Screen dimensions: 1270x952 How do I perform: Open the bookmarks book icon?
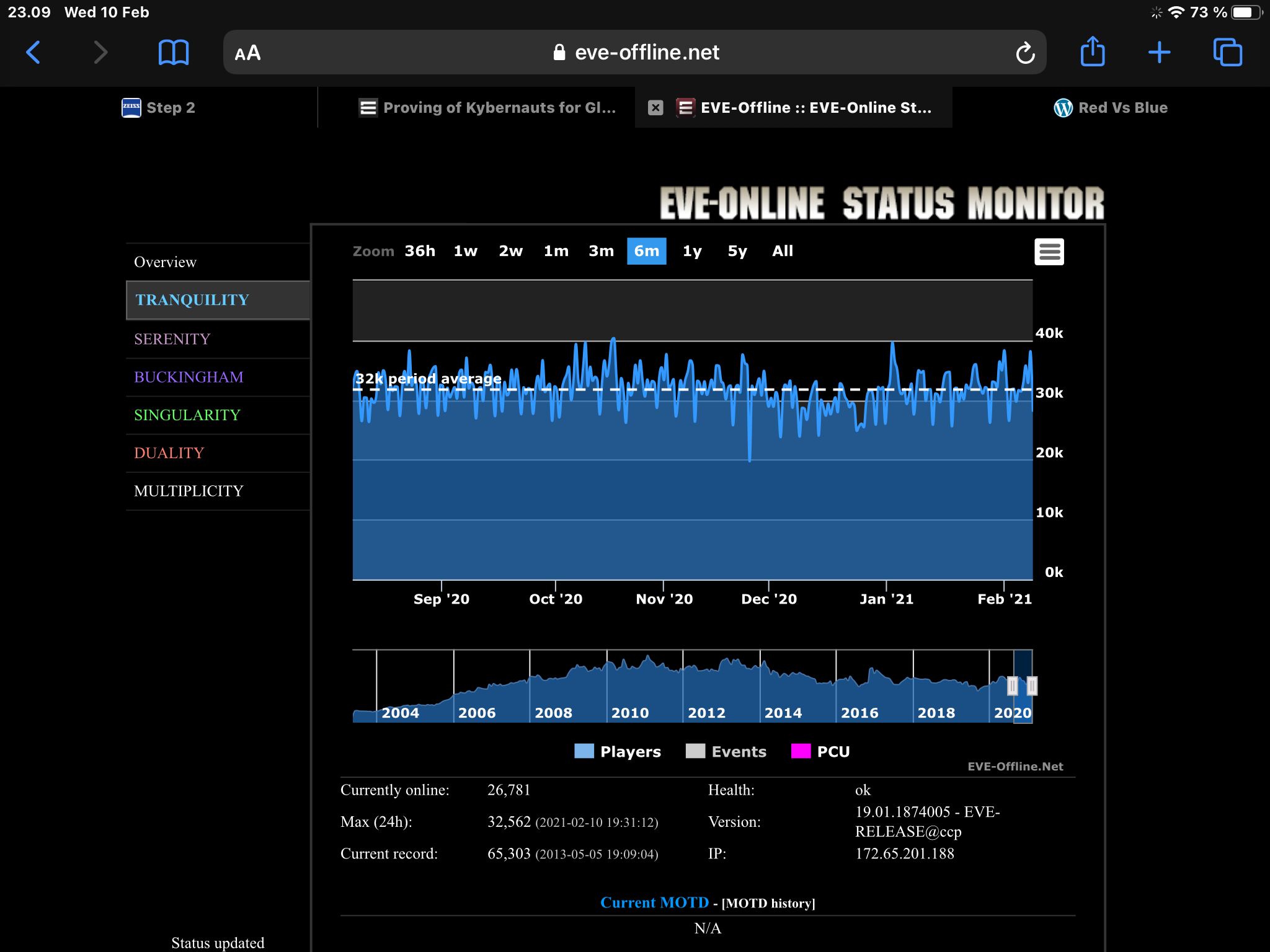tap(173, 52)
